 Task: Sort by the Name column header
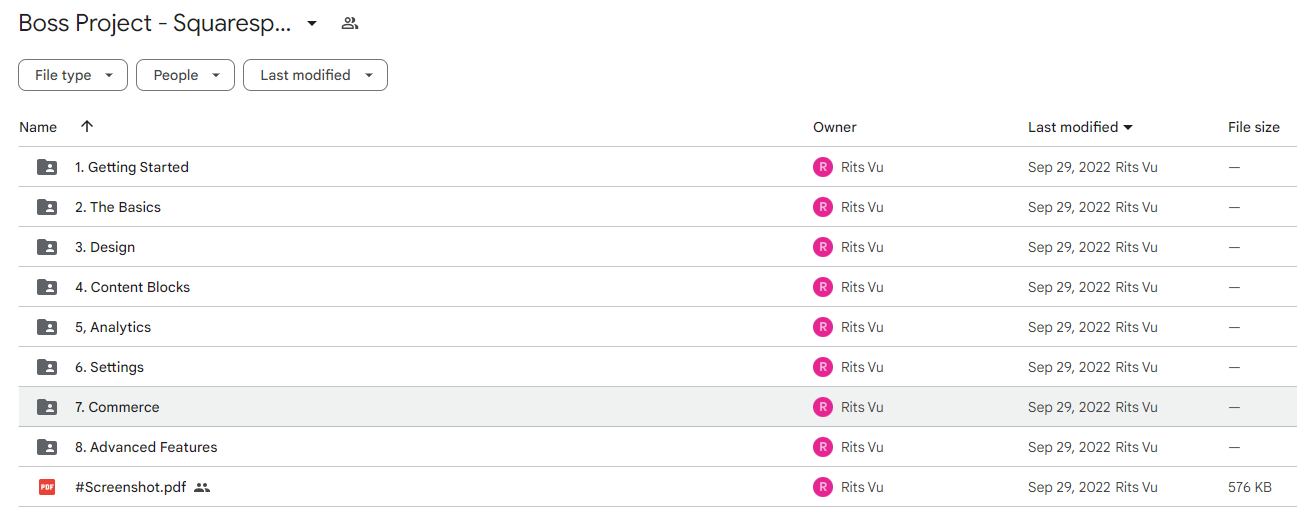pos(38,127)
